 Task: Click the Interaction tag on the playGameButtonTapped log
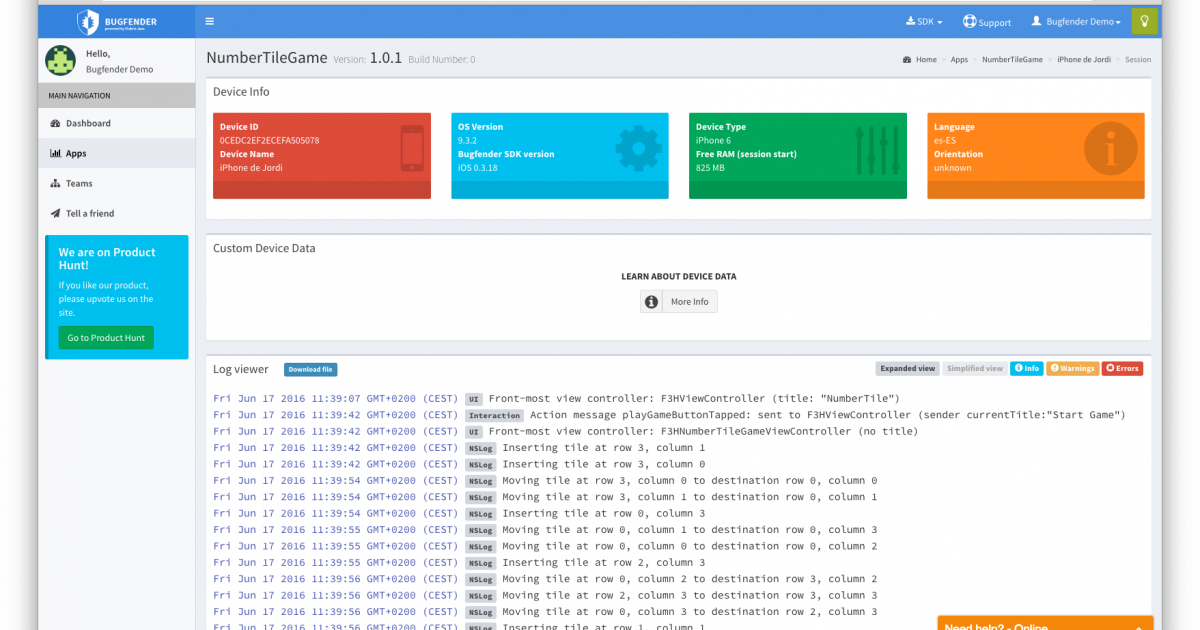(495, 415)
